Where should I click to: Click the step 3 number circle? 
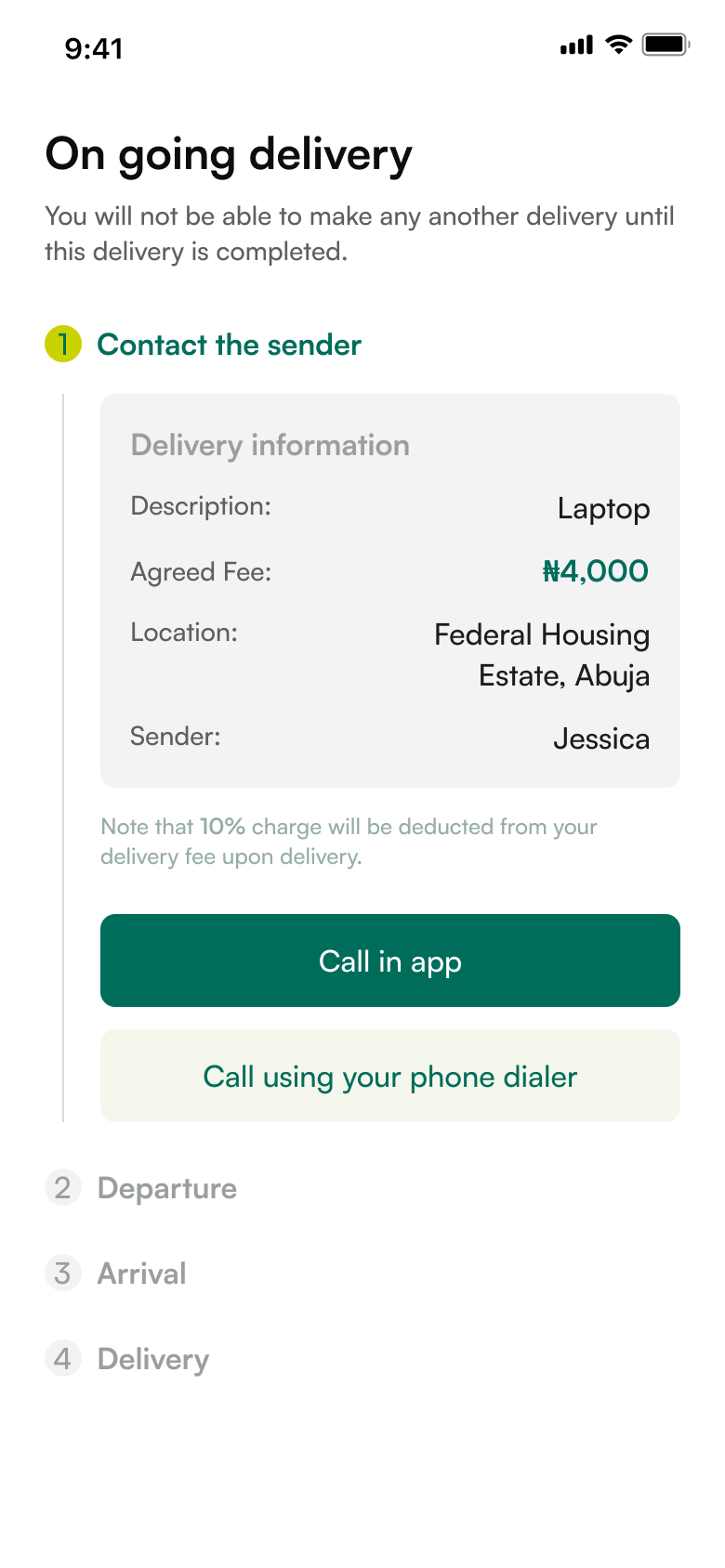[62, 1274]
